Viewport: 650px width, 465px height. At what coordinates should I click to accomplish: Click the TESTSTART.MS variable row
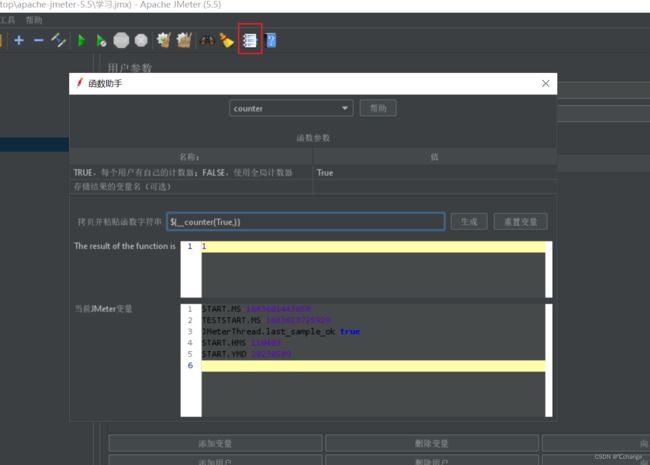click(373, 320)
